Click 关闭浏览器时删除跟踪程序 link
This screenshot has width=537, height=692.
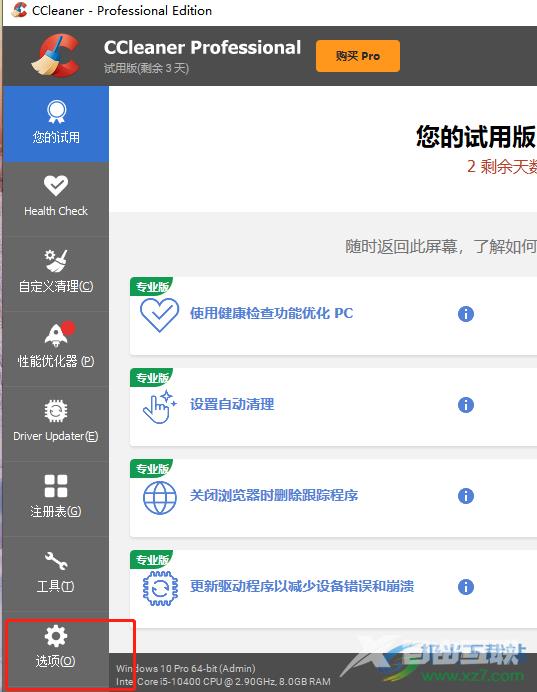274,495
